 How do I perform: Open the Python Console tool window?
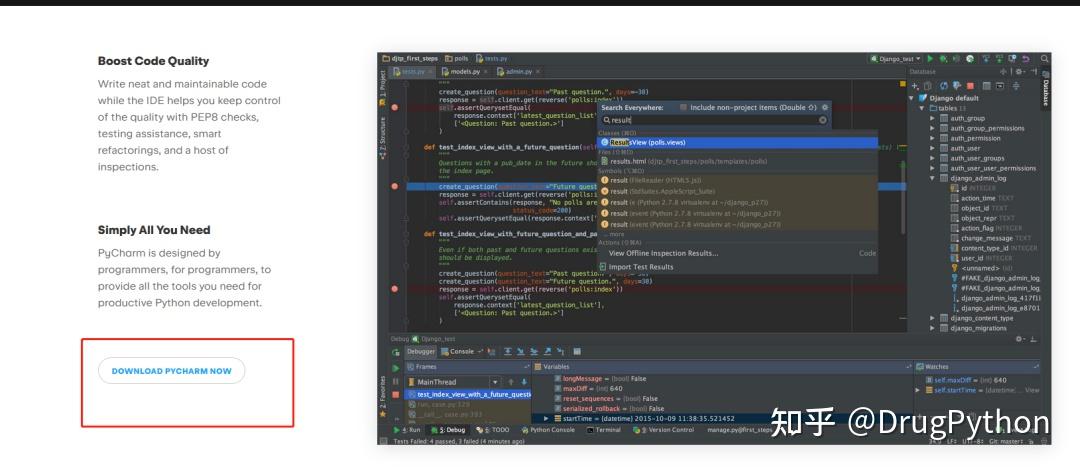[548, 430]
